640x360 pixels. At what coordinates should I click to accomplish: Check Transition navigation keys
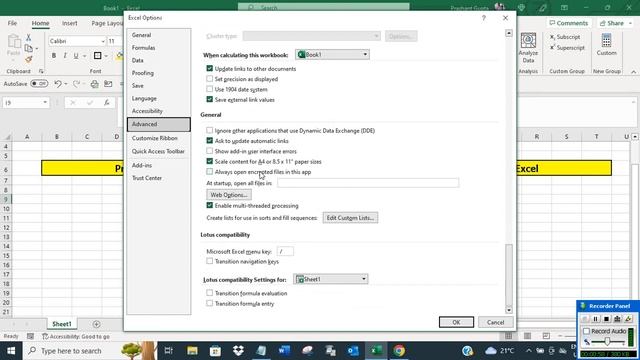[210, 261]
